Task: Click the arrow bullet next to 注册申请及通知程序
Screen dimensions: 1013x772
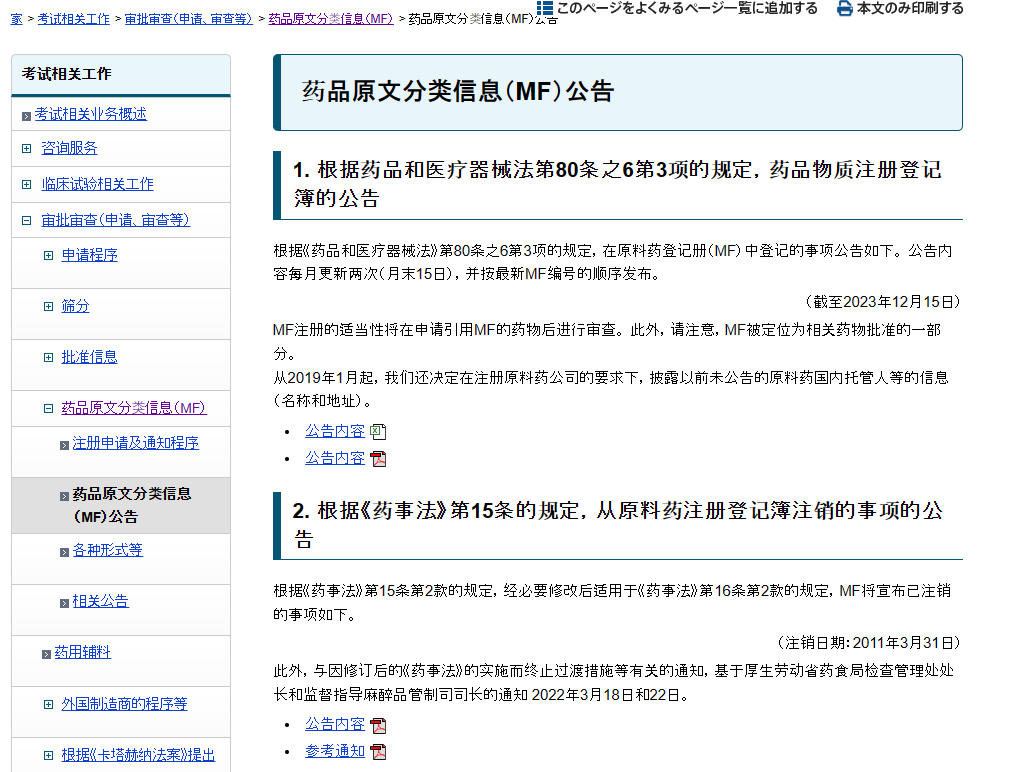Action: click(64, 445)
